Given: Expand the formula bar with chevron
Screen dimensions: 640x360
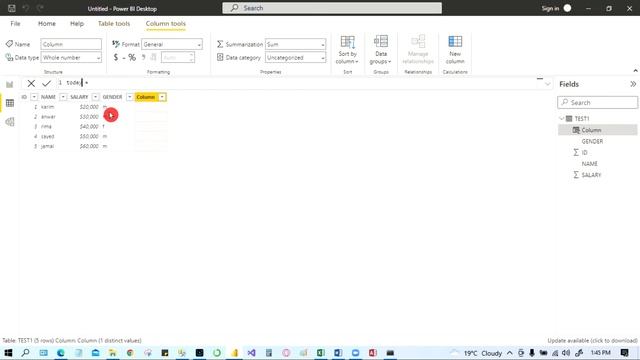Looking at the screenshot, I should click(547, 84).
